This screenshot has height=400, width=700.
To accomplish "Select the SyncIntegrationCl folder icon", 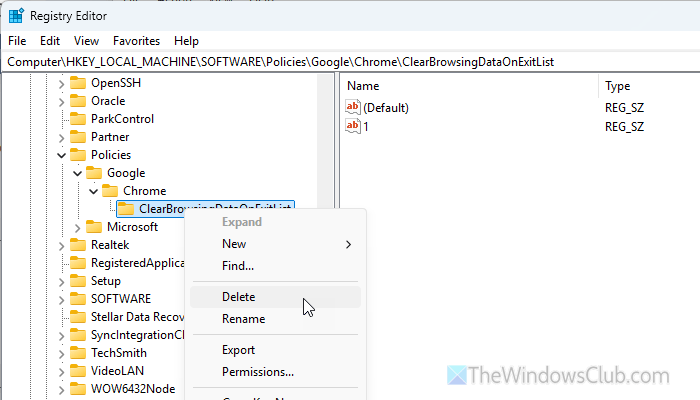I will tap(78, 335).
